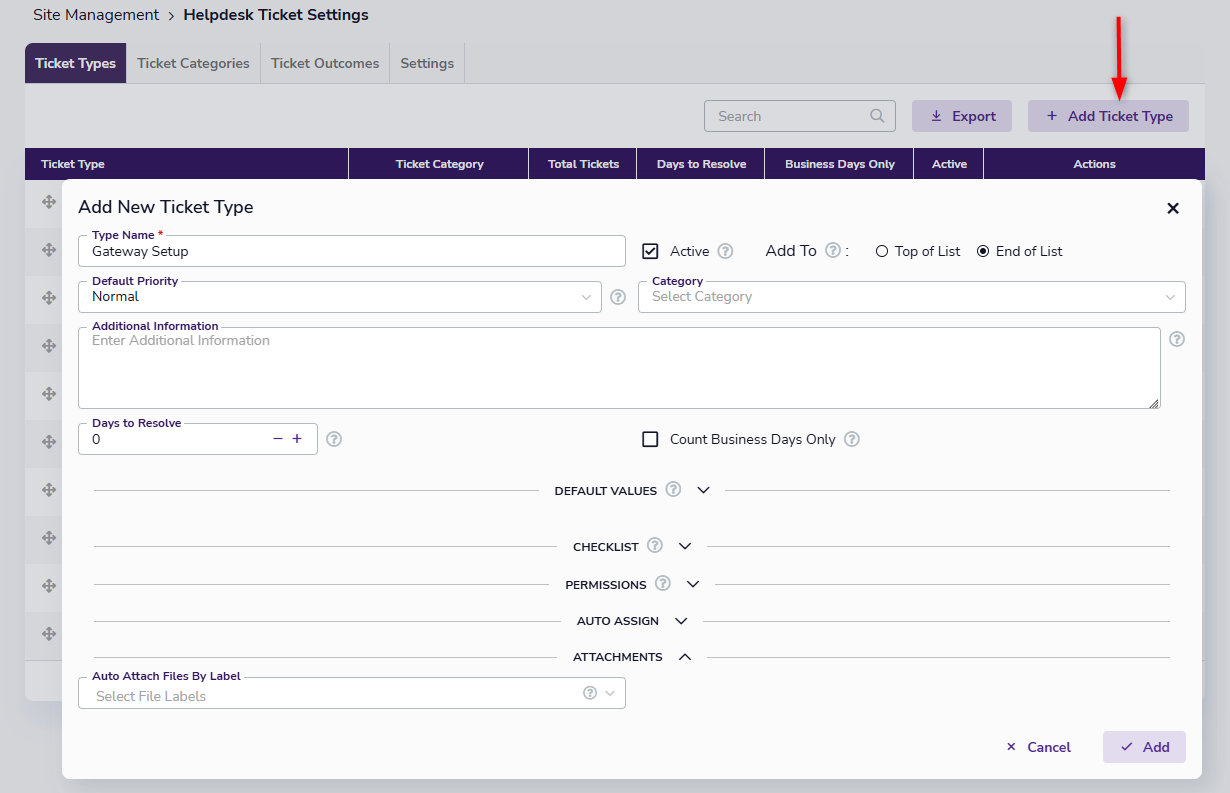Click the search magnifier icon
This screenshot has height=793, width=1230.
[877, 116]
